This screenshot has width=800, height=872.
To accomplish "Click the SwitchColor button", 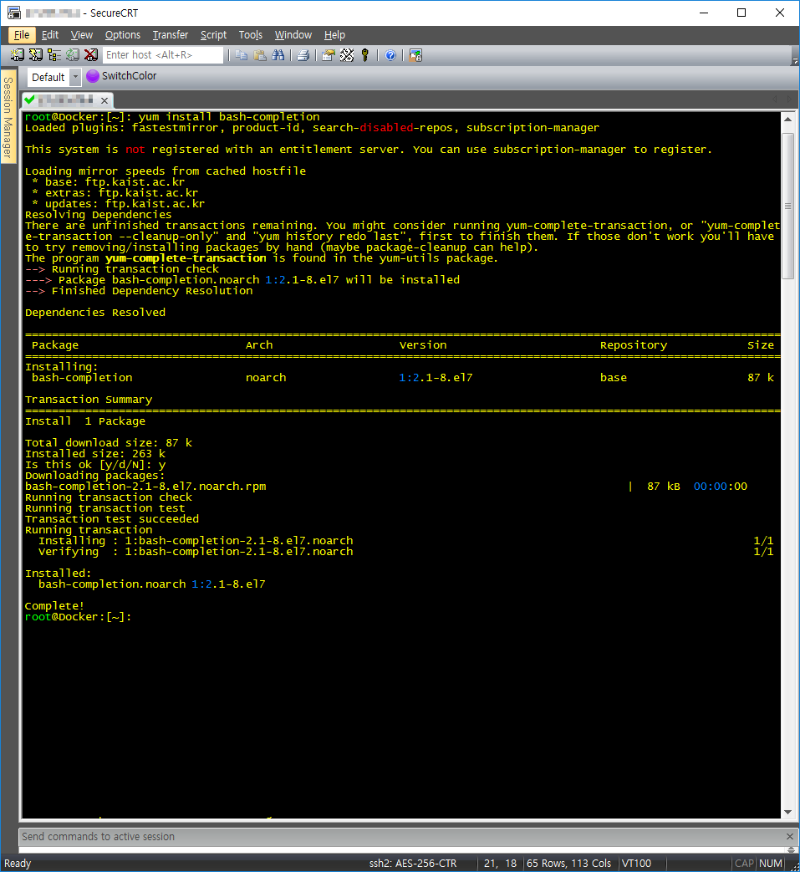I will 122,76.
